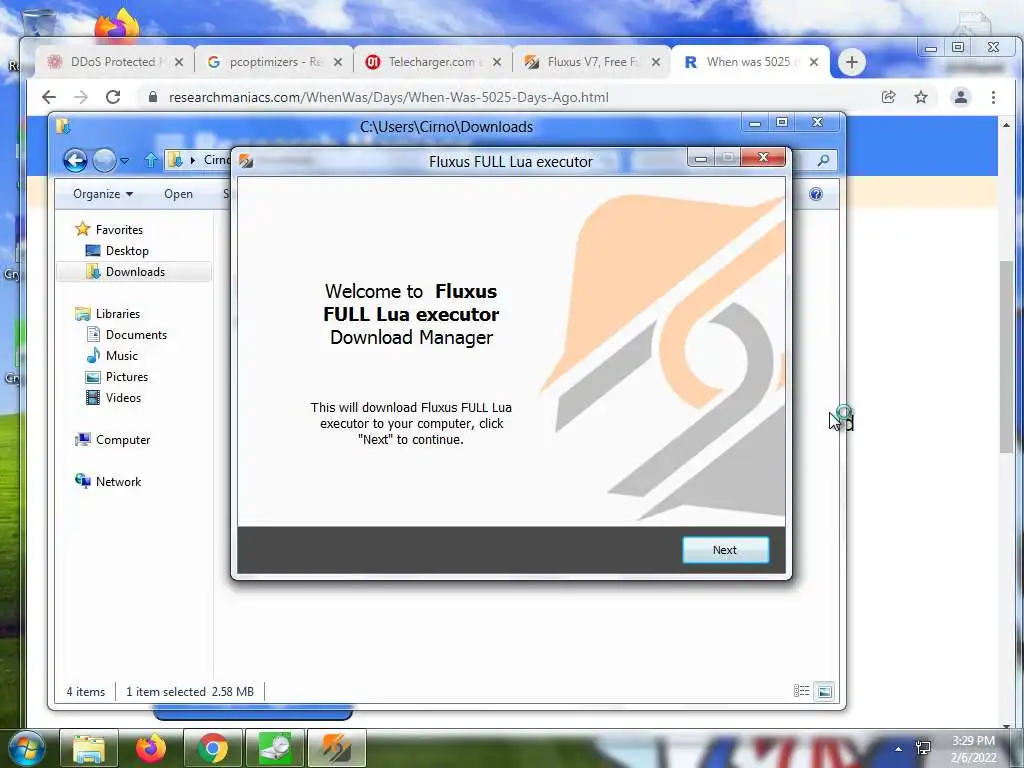The width and height of the screenshot is (1024, 768).
Task: Click the folder icon in Explorer title bar
Action: tap(63, 126)
